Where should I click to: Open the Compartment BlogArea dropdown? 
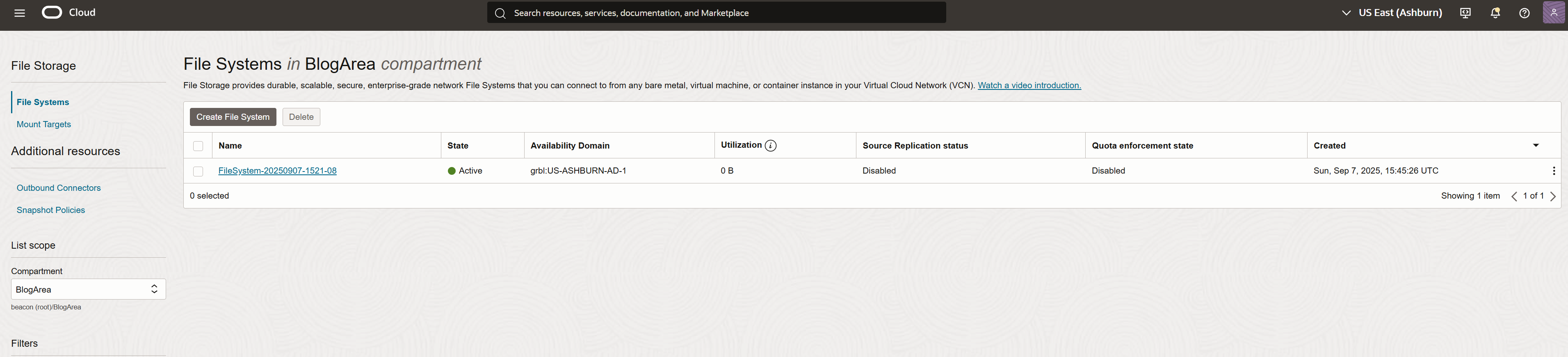88,289
